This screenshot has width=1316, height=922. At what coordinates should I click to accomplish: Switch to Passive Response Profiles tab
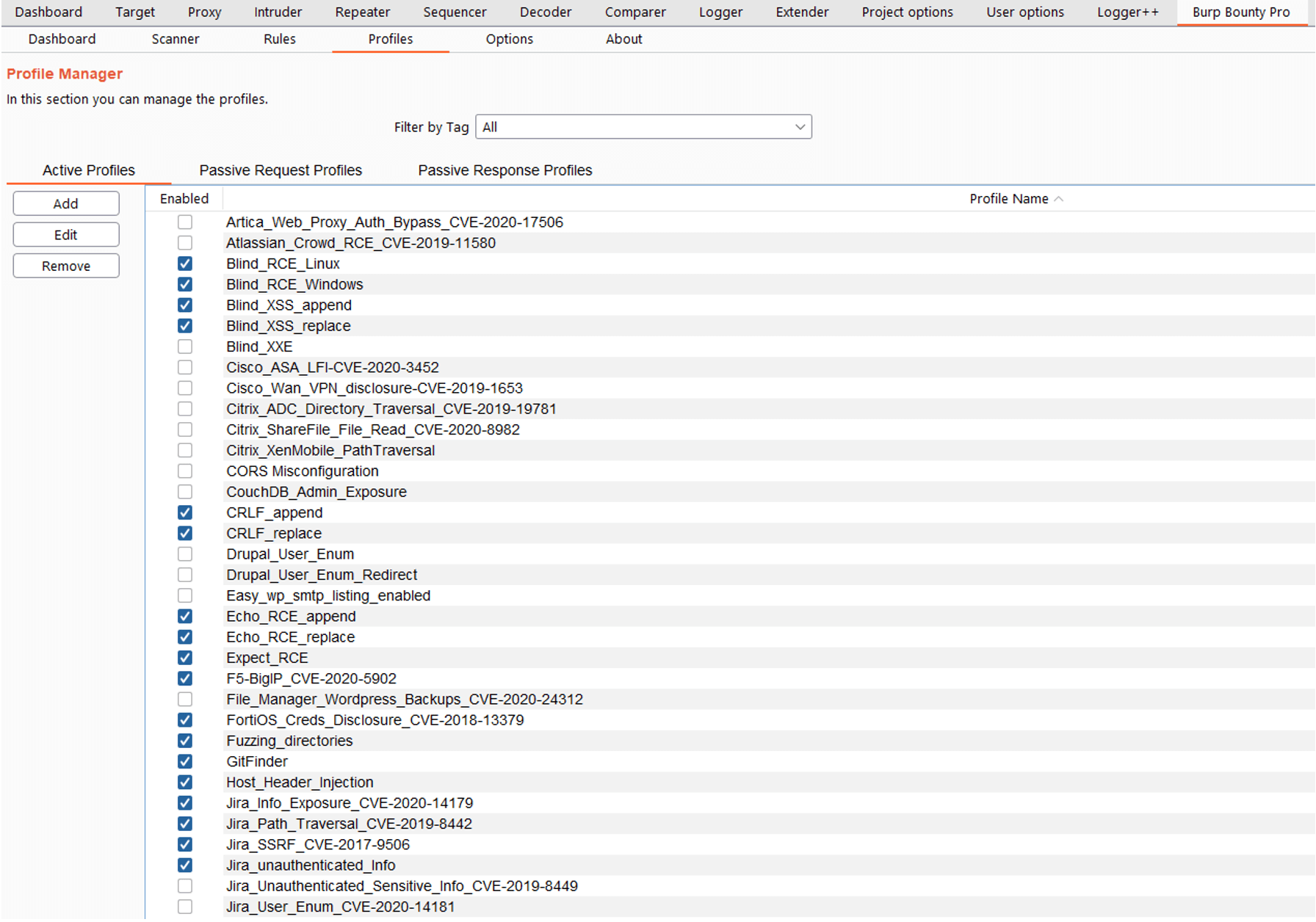pos(505,170)
